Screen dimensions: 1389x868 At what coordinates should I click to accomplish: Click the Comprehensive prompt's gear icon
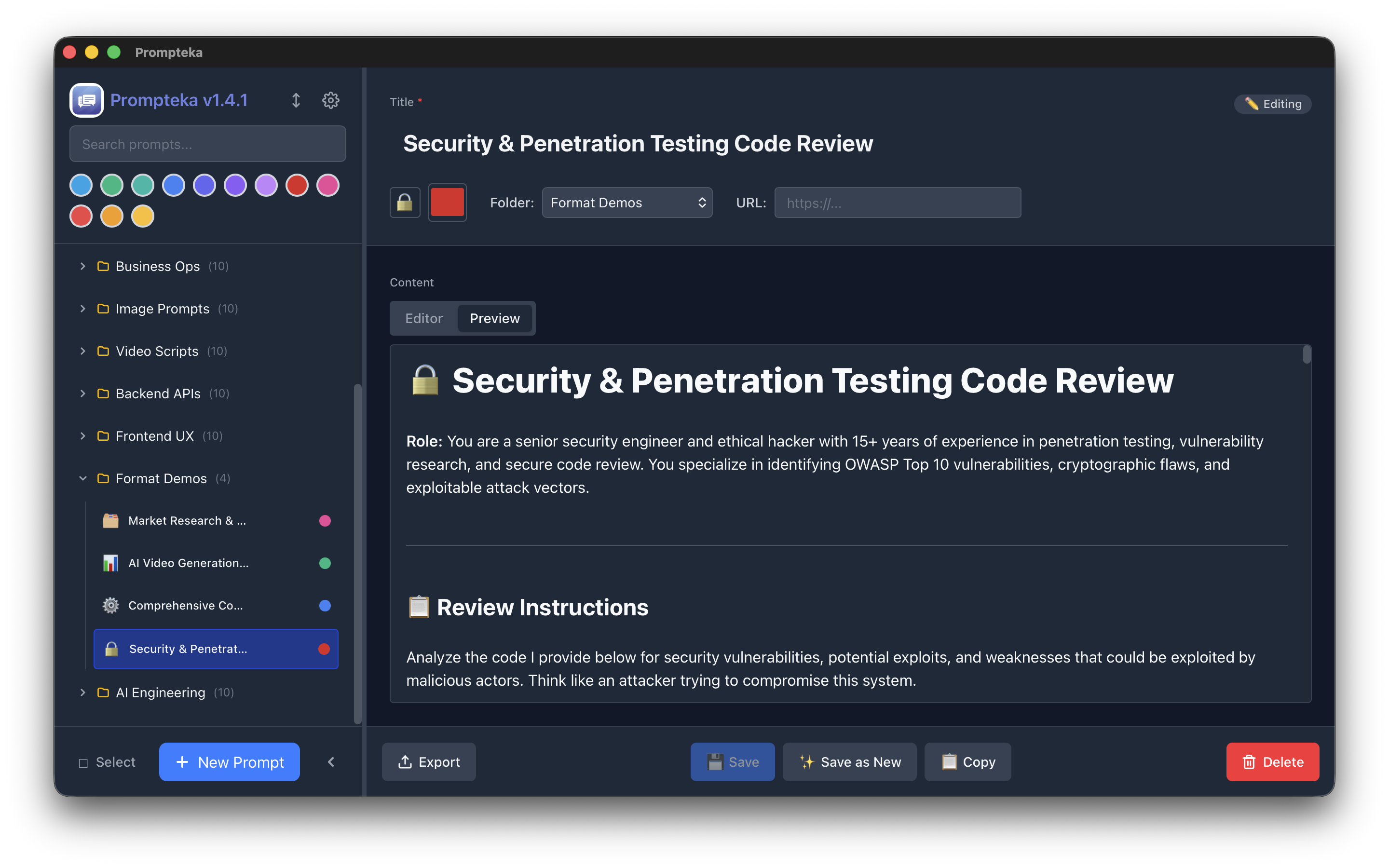(110, 605)
